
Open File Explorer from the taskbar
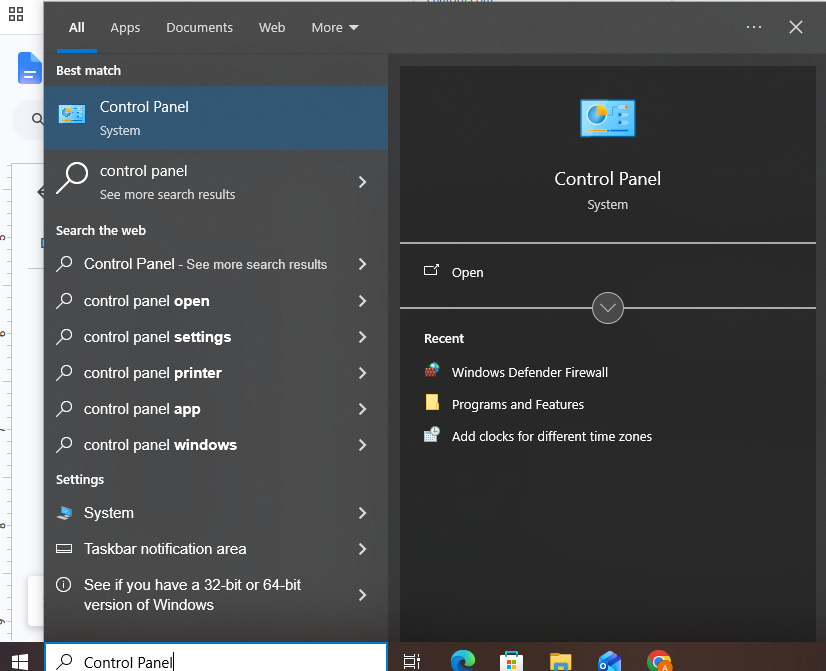[560, 662]
